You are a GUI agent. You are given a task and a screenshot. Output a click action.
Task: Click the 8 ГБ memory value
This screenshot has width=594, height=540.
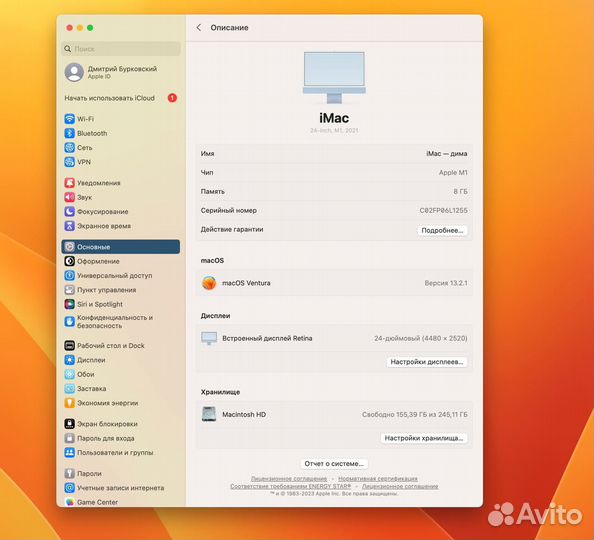[x=460, y=191]
